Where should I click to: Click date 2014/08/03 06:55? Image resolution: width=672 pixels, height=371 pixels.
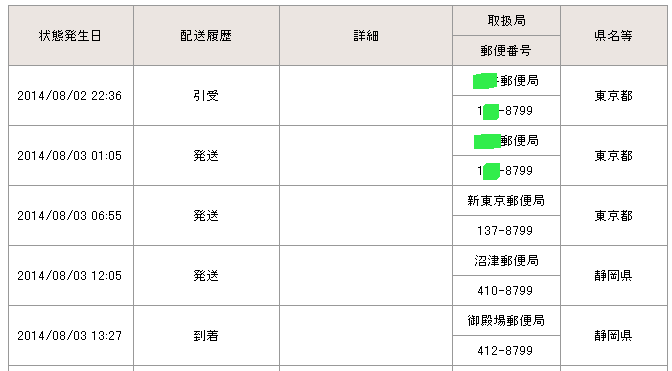pyautogui.click(x=69, y=215)
